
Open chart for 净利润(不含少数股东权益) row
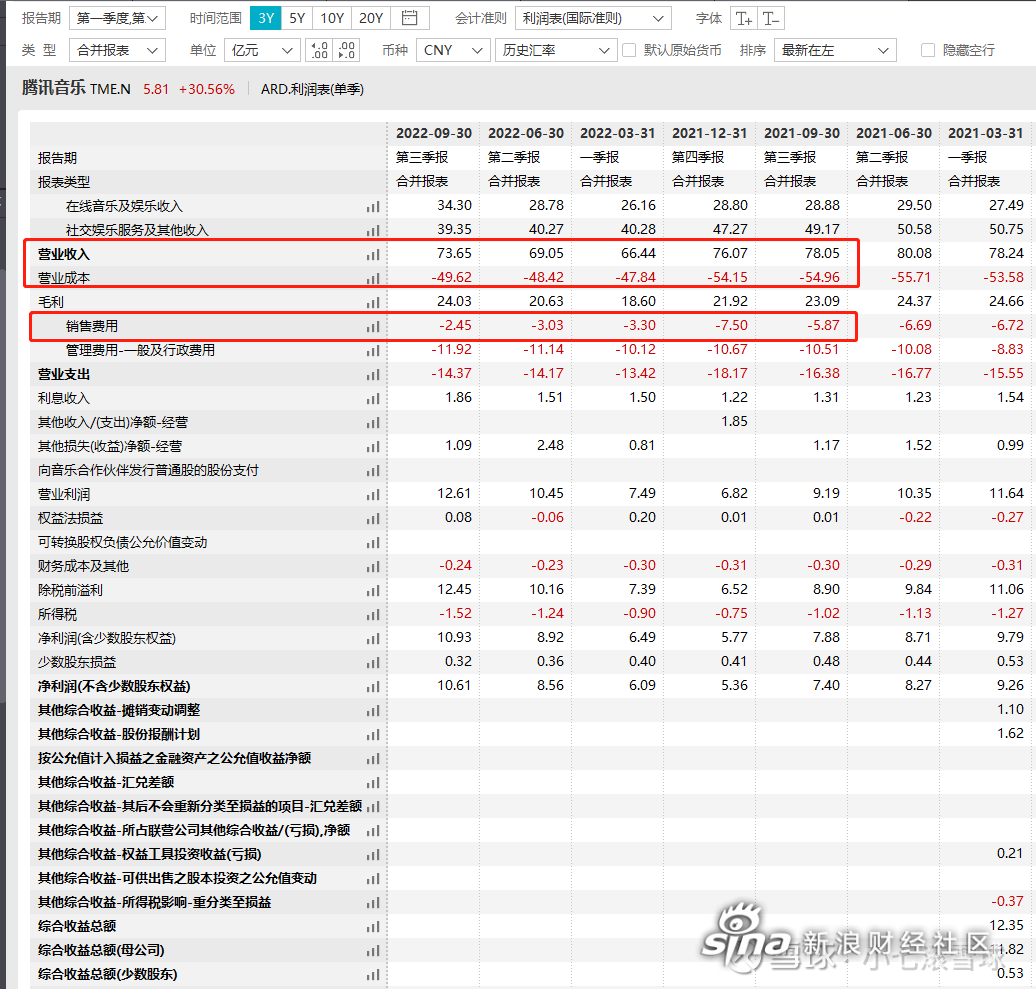pyautogui.click(x=373, y=686)
